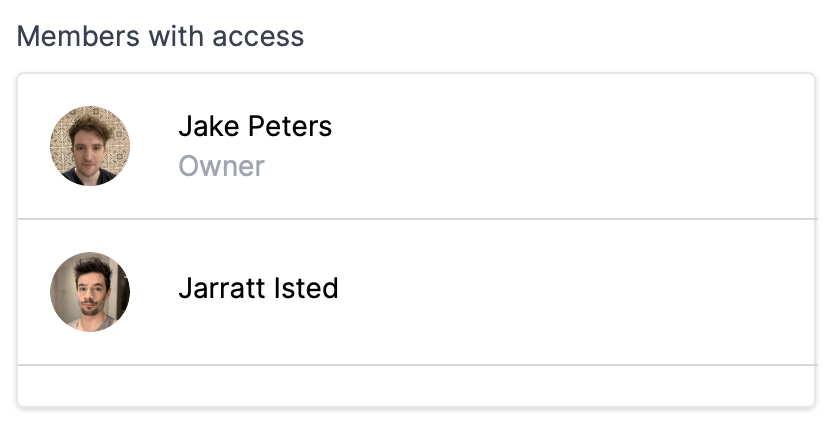
Task: Click the letter "O" of Owner
Action: [x=189, y=166]
